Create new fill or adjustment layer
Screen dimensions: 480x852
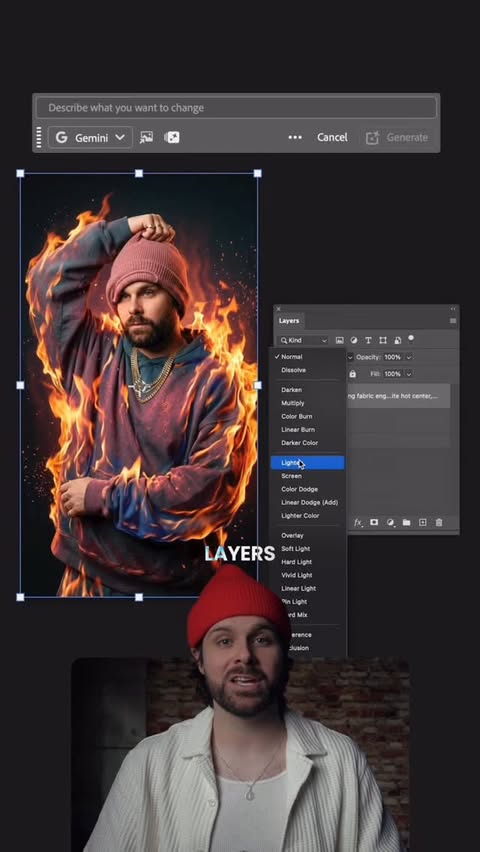coord(390,523)
